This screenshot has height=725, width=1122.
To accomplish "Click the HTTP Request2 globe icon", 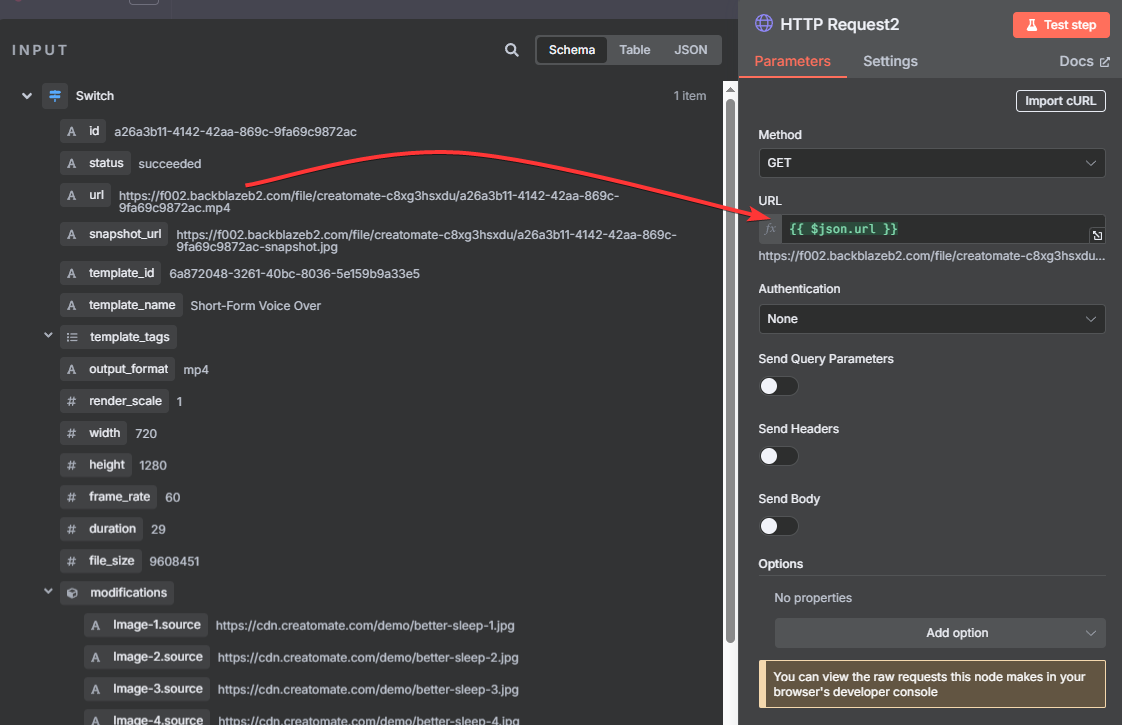I will click(x=764, y=24).
